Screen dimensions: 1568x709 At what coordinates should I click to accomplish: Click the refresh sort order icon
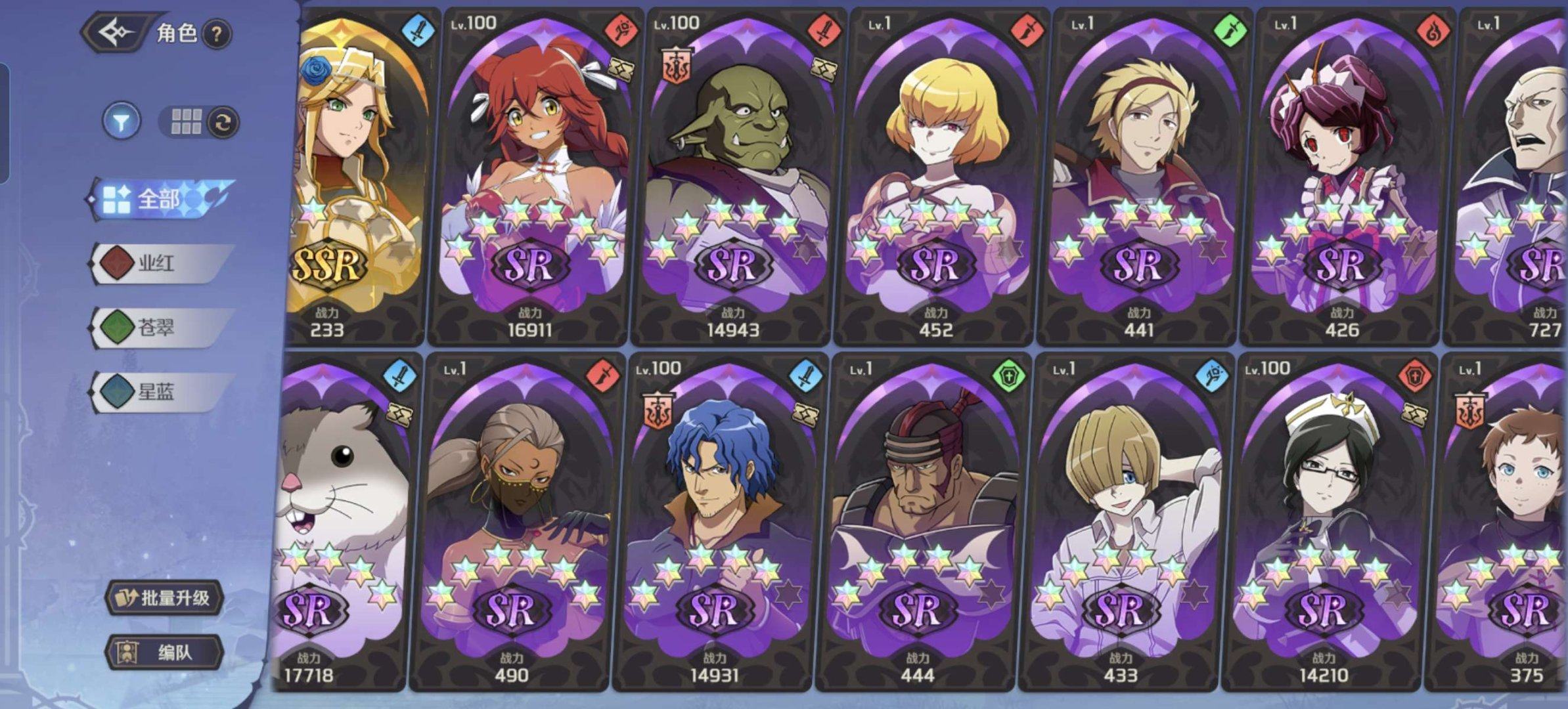[x=223, y=122]
